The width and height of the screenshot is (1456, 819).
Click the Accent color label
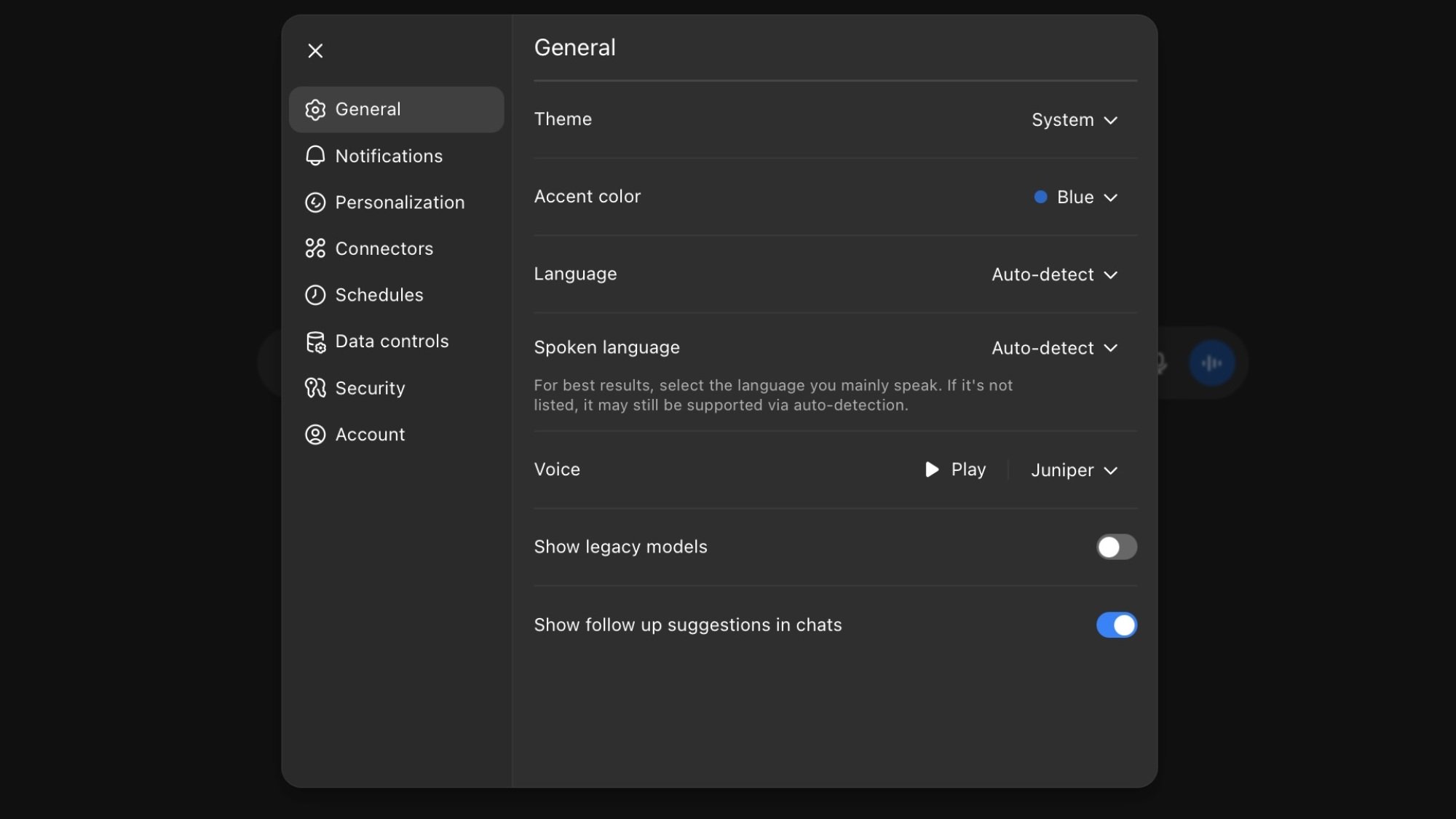pos(587,197)
